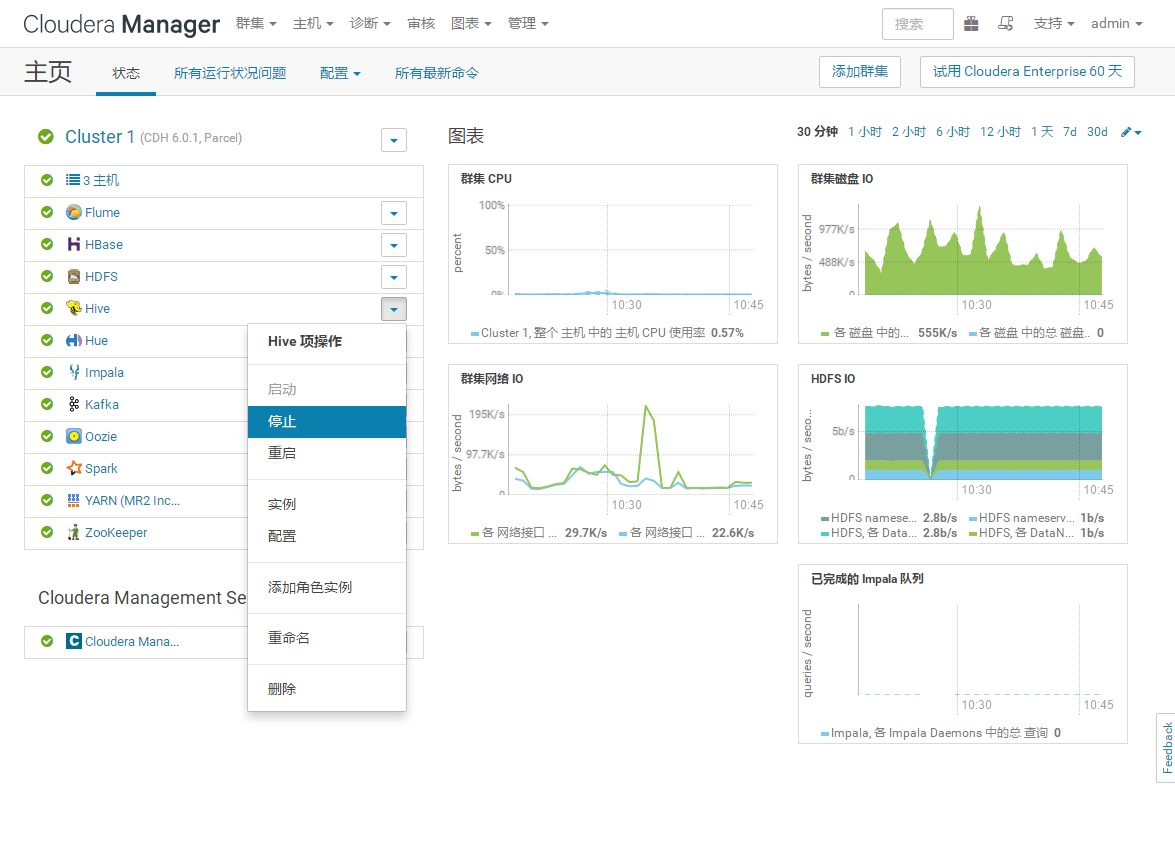Viewport: 1175px width, 860px height.
Task: Open the HBase actions dropdown arrow
Action: click(x=394, y=245)
